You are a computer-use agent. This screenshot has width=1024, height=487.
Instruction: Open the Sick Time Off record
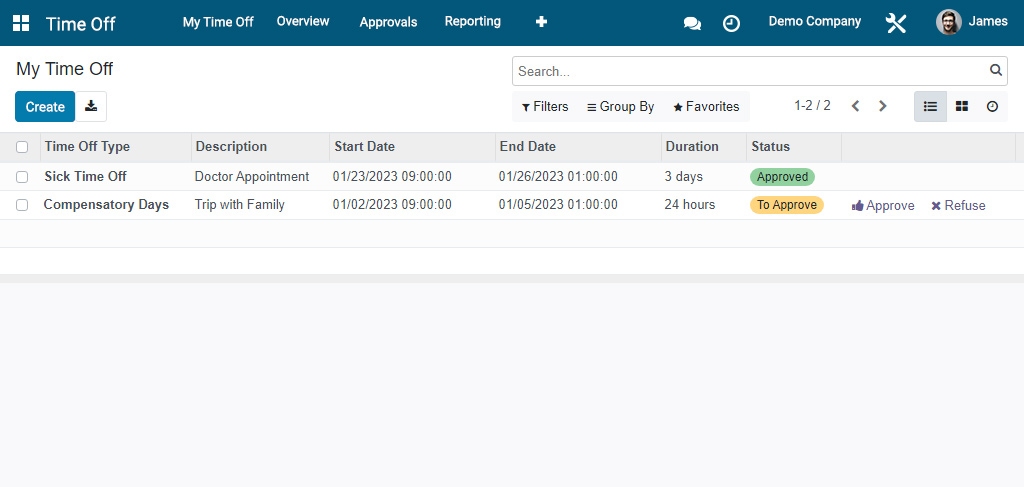[86, 177]
